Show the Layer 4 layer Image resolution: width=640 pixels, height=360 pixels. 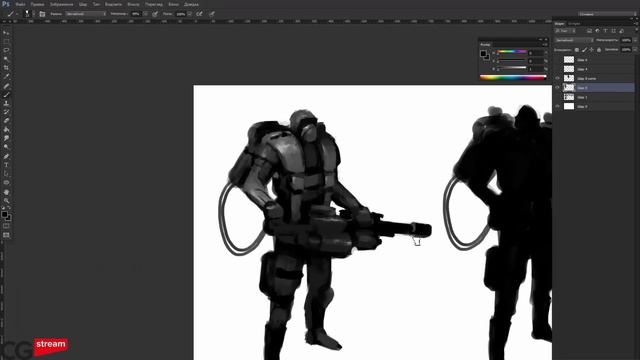[x=558, y=69]
